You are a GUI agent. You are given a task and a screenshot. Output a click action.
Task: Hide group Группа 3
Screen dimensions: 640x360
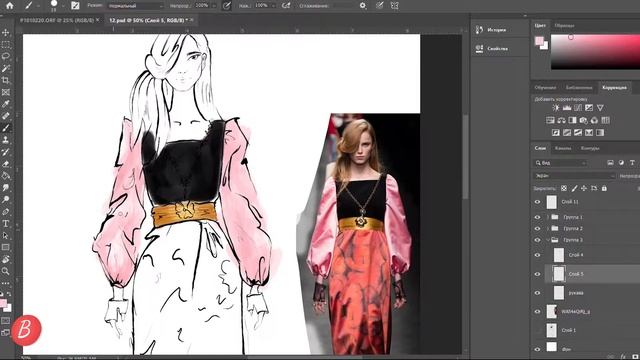(x=537, y=240)
